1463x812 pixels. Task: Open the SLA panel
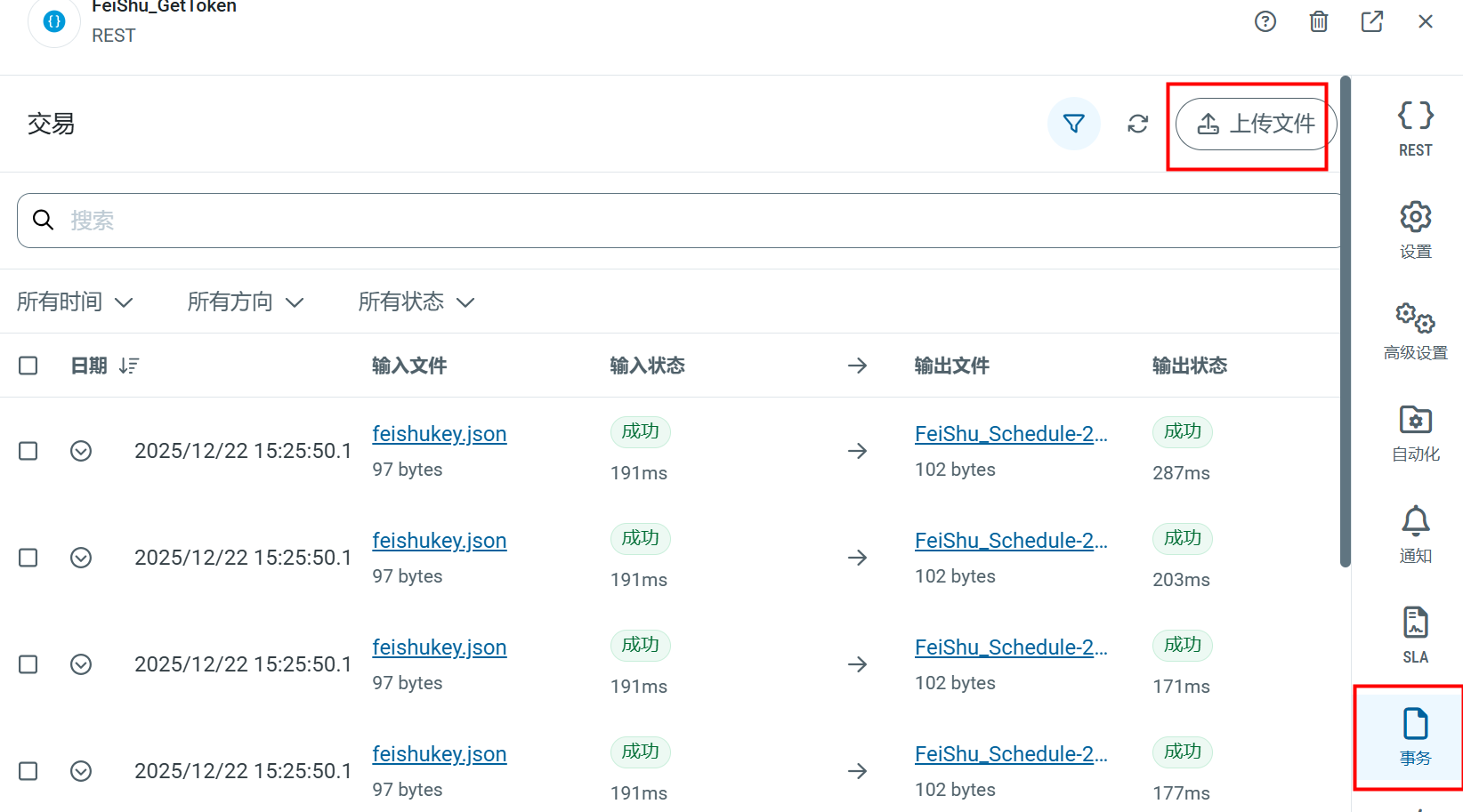point(1415,635)
